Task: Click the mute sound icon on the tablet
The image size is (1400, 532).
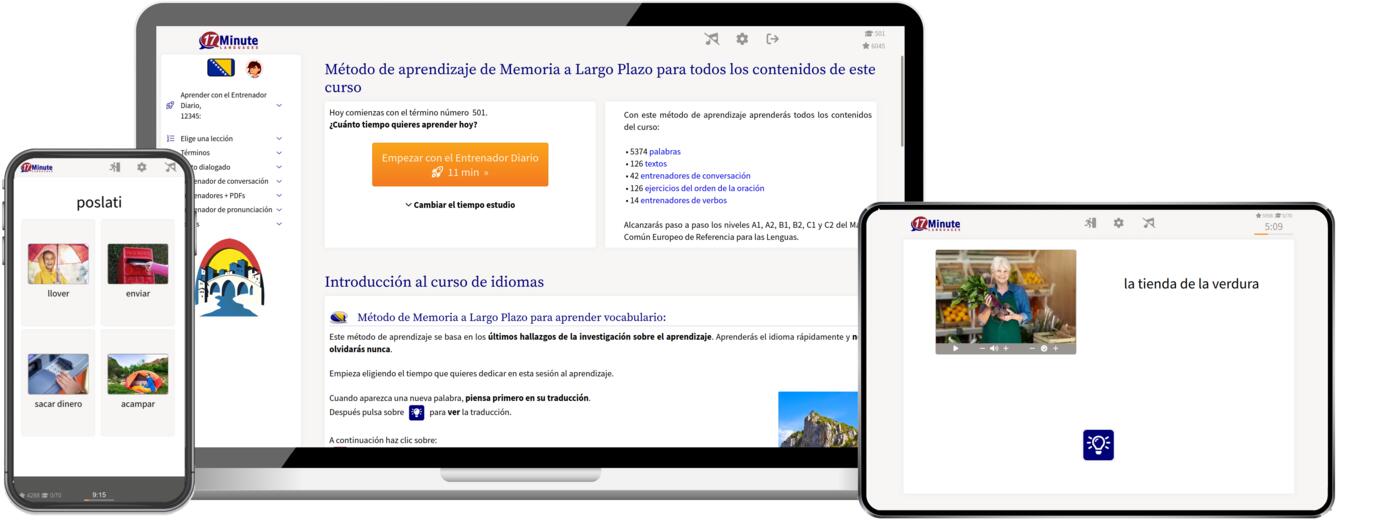Action: pos(1148,223)
